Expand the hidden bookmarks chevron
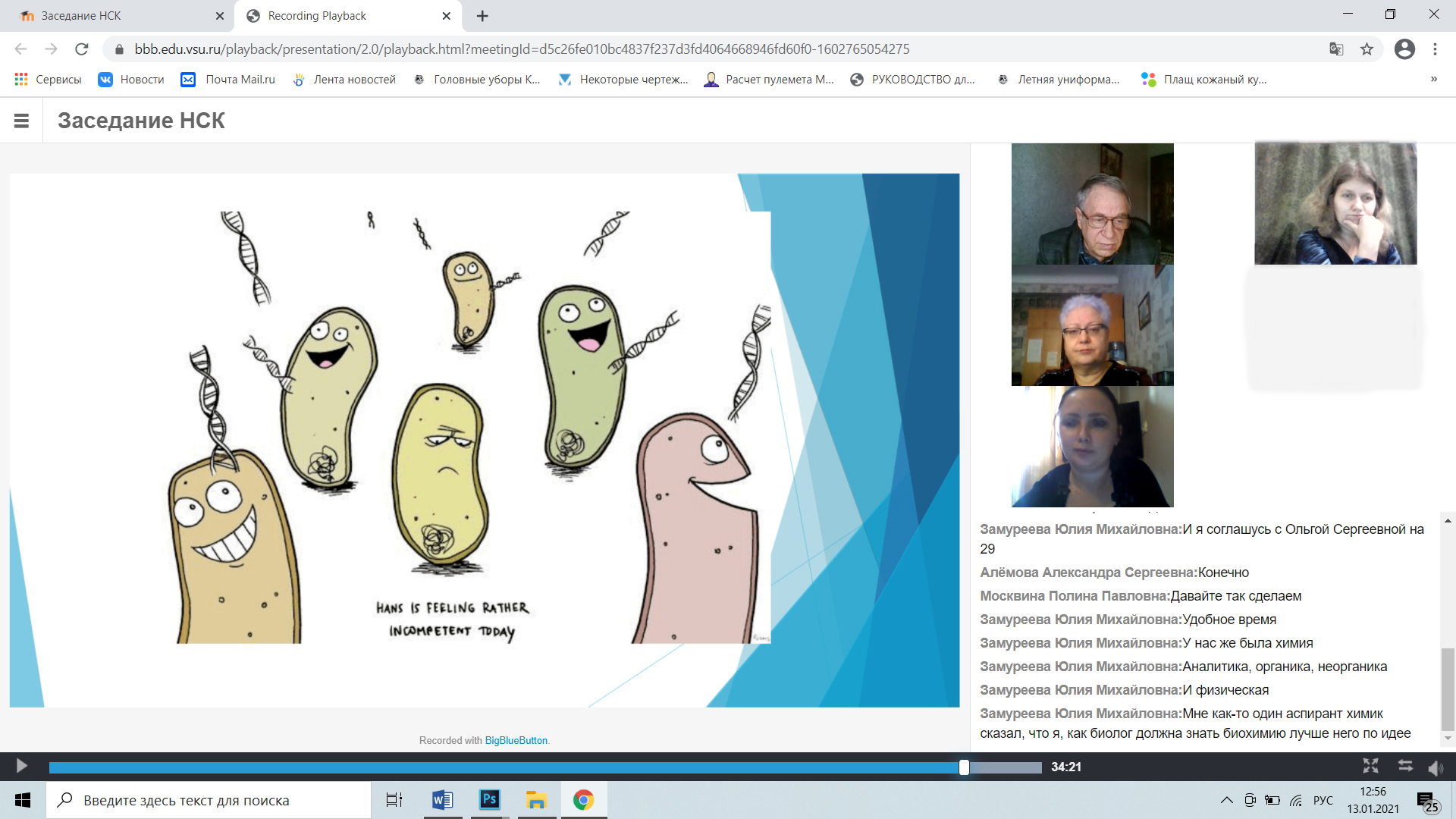Image resolution: width=1456 pixels, height=819 pixels. [x=1434, y=80]
